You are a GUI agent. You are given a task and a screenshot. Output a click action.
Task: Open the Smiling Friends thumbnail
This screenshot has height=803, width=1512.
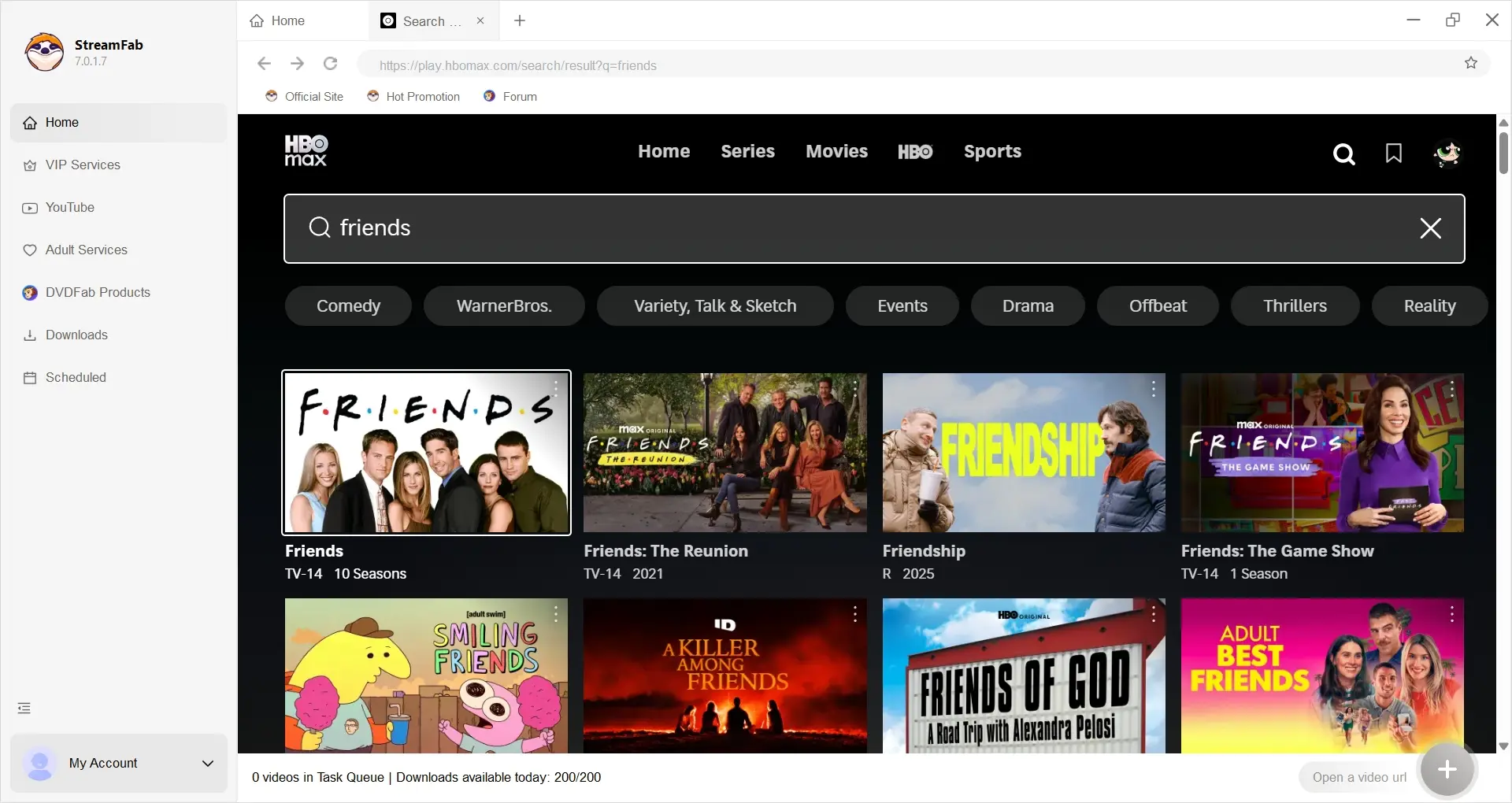tap(426, 675)
